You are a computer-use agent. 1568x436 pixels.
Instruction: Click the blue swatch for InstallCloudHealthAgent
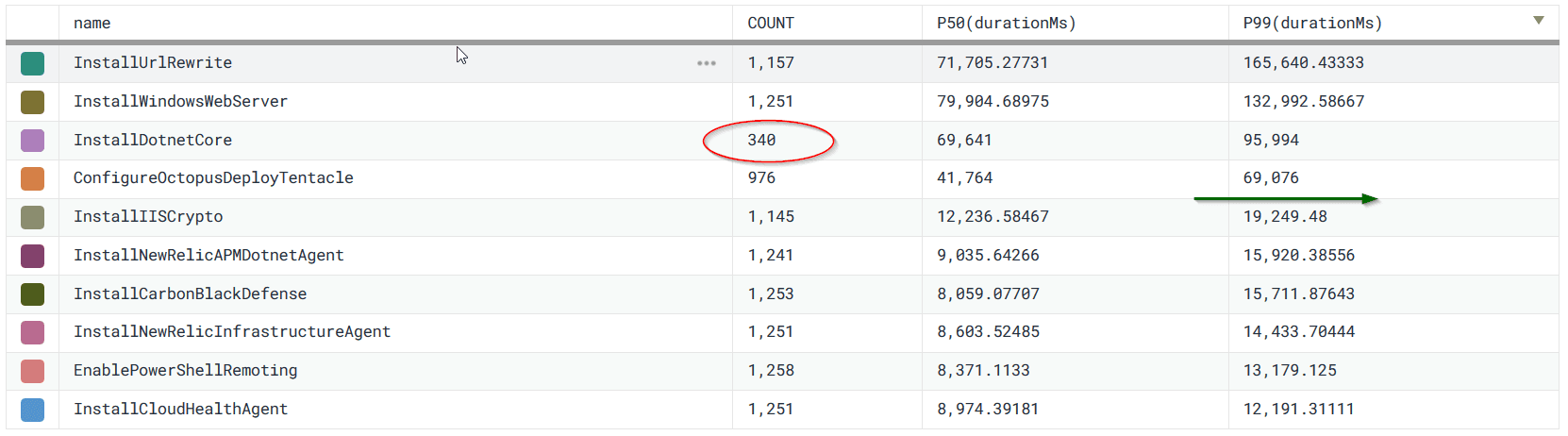(32, 410)
